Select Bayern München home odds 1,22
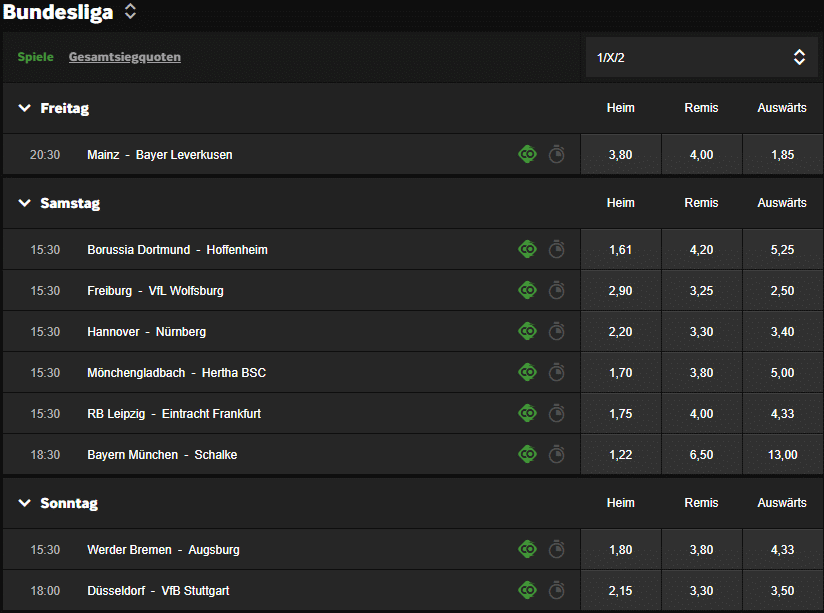The image size is (824, 613). click(x=621, y=455)
